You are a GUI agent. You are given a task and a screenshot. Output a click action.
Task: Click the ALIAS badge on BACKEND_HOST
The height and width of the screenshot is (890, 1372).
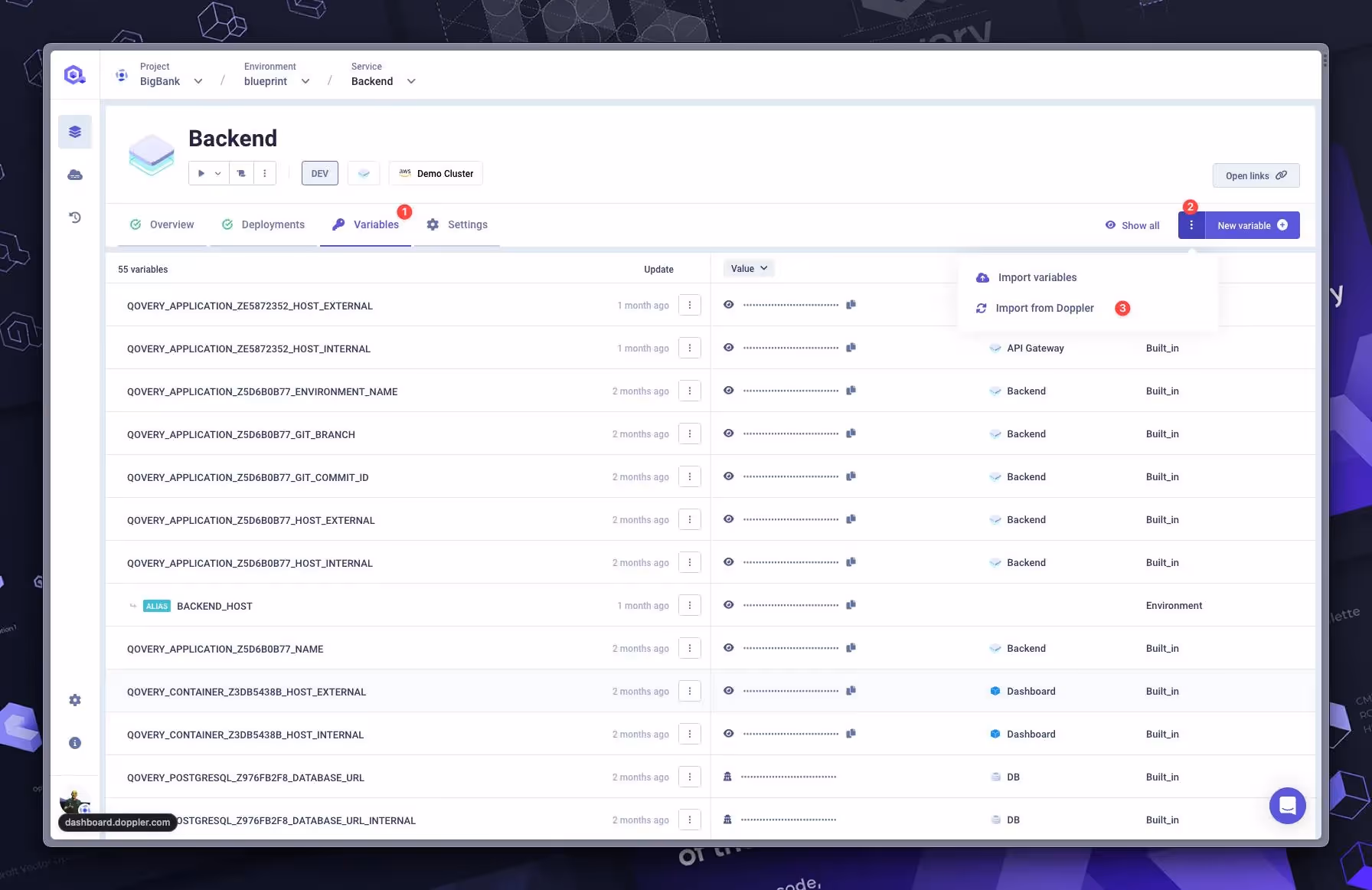click(157, 606)
